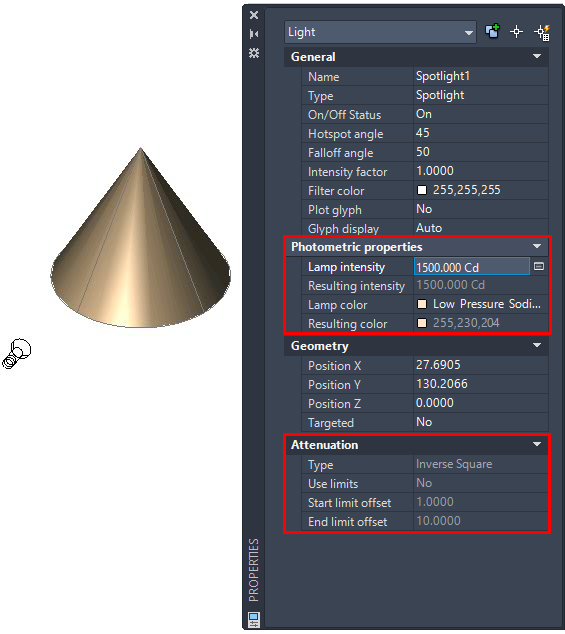Edit the Lamp intensity 1500.000 Cd field
This screenshot has height=634, width=565.
pos(472,267)
